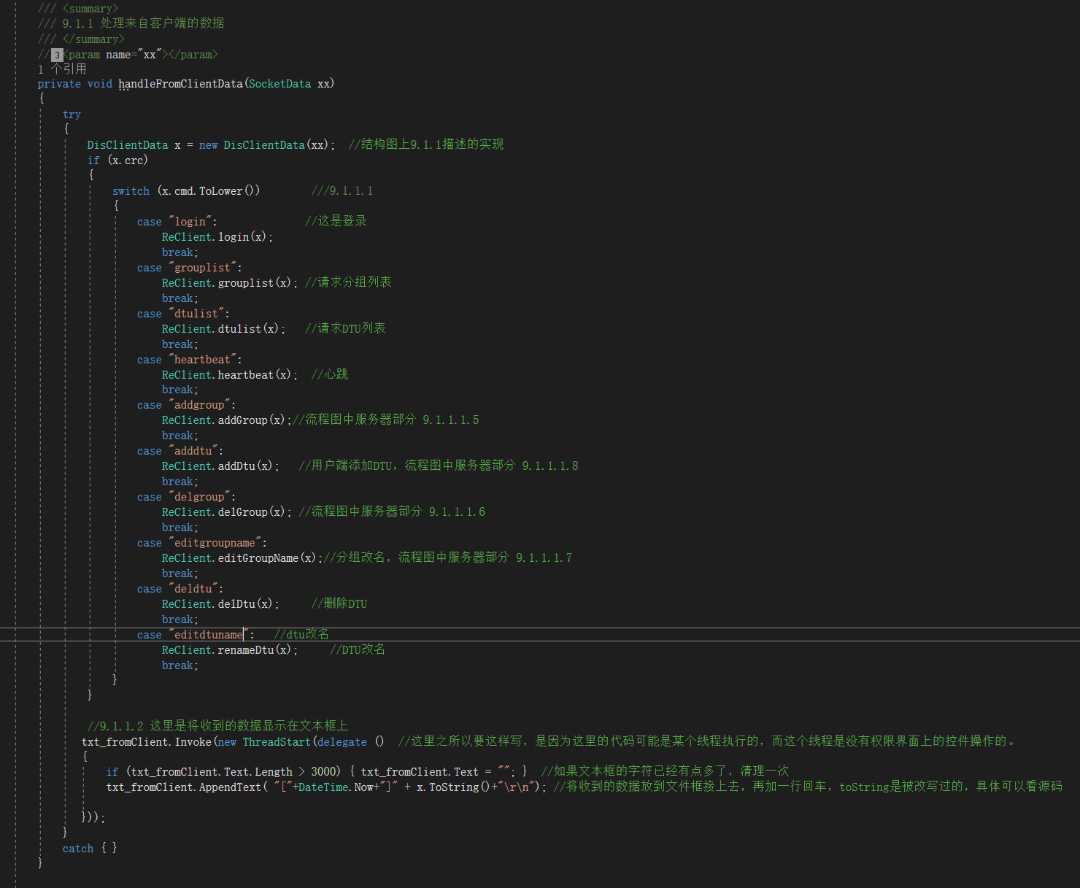Click the delegate keyword
This screenshot has width=1080, height=888.
point(342,742)
